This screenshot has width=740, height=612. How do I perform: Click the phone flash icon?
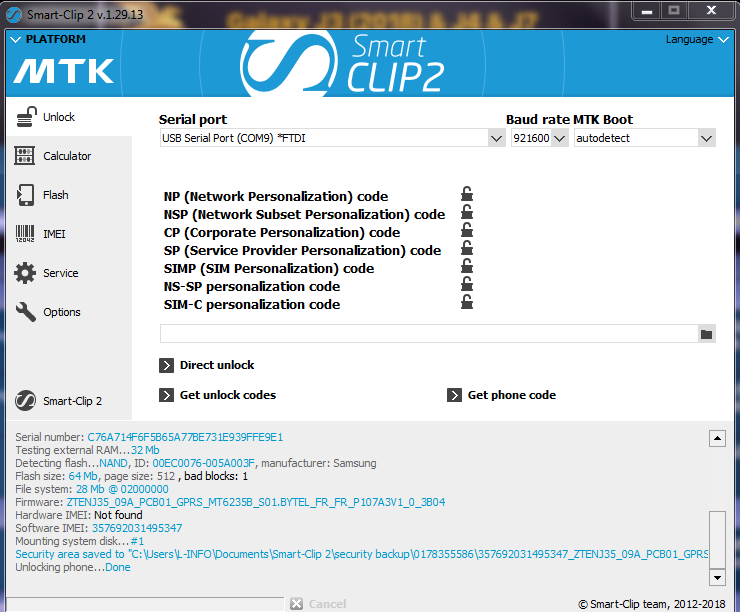pos(25,195)
